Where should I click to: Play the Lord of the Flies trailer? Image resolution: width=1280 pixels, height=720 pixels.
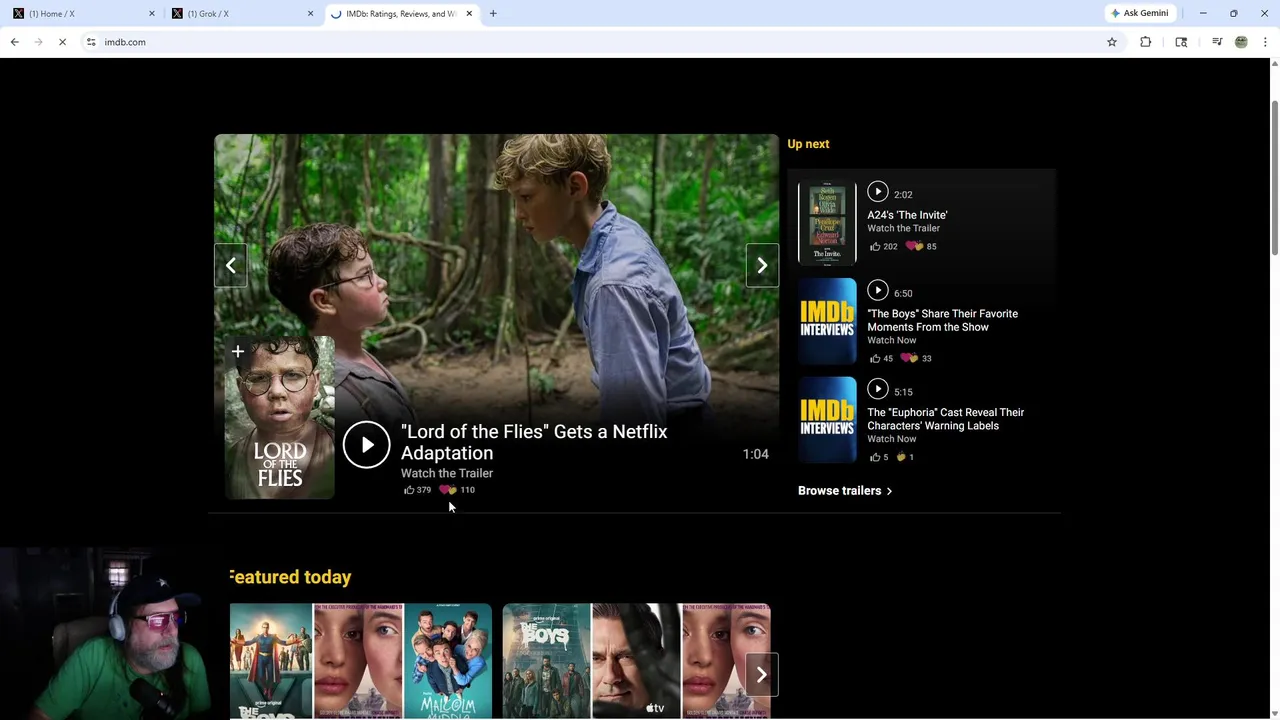[366, 445]
